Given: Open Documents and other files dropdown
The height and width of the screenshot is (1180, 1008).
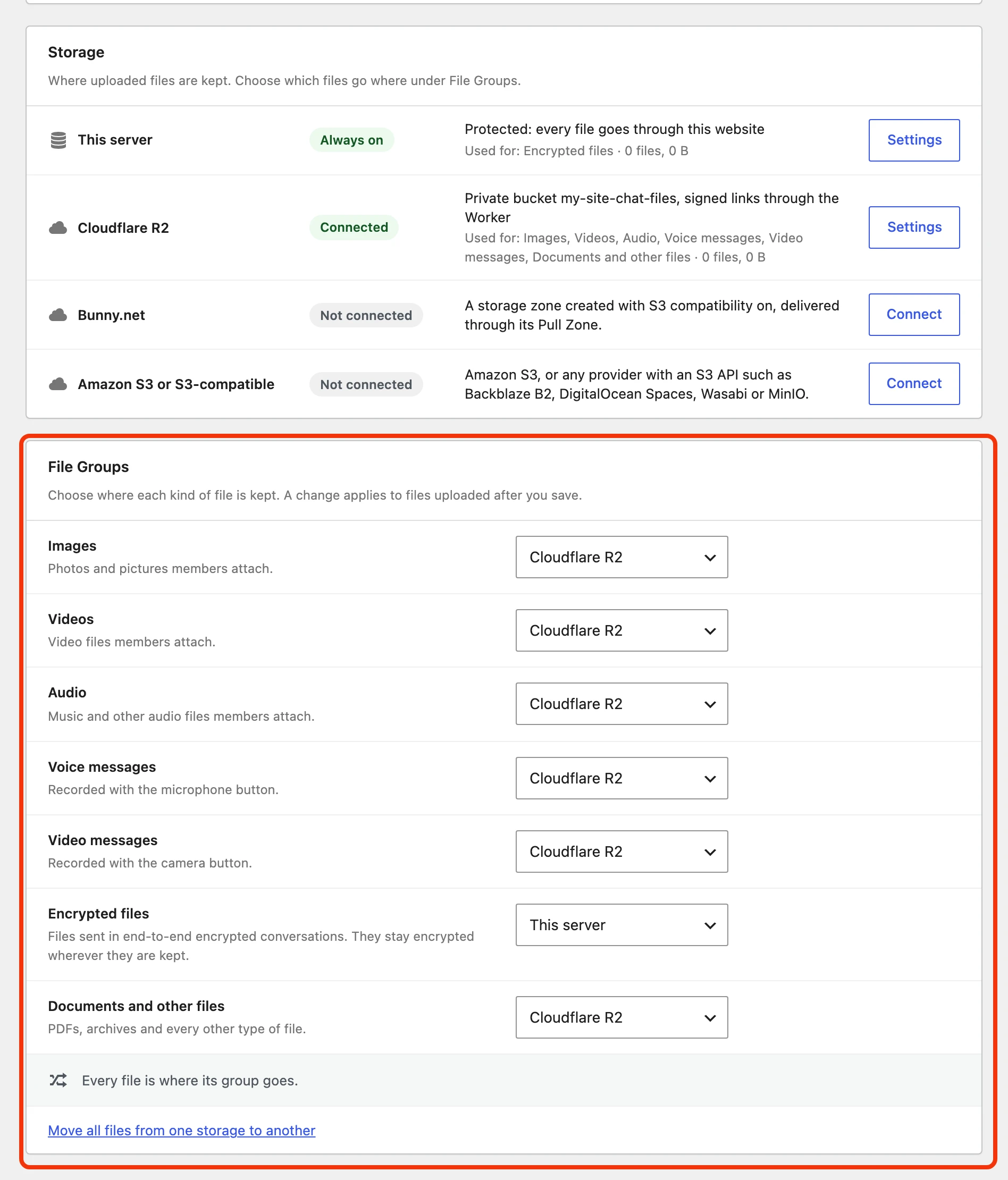Looking at the screenshot, I should (622, 1017).
